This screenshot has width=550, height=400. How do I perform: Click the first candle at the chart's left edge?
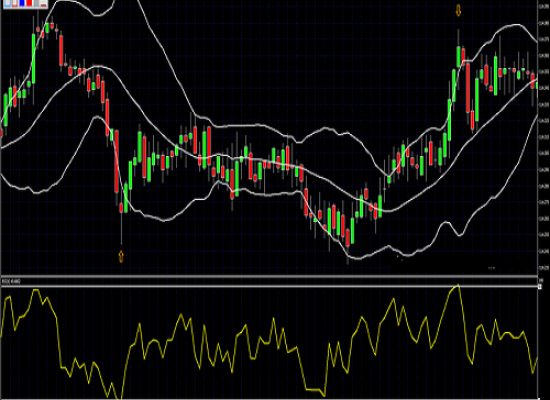(x=1, y=133)
